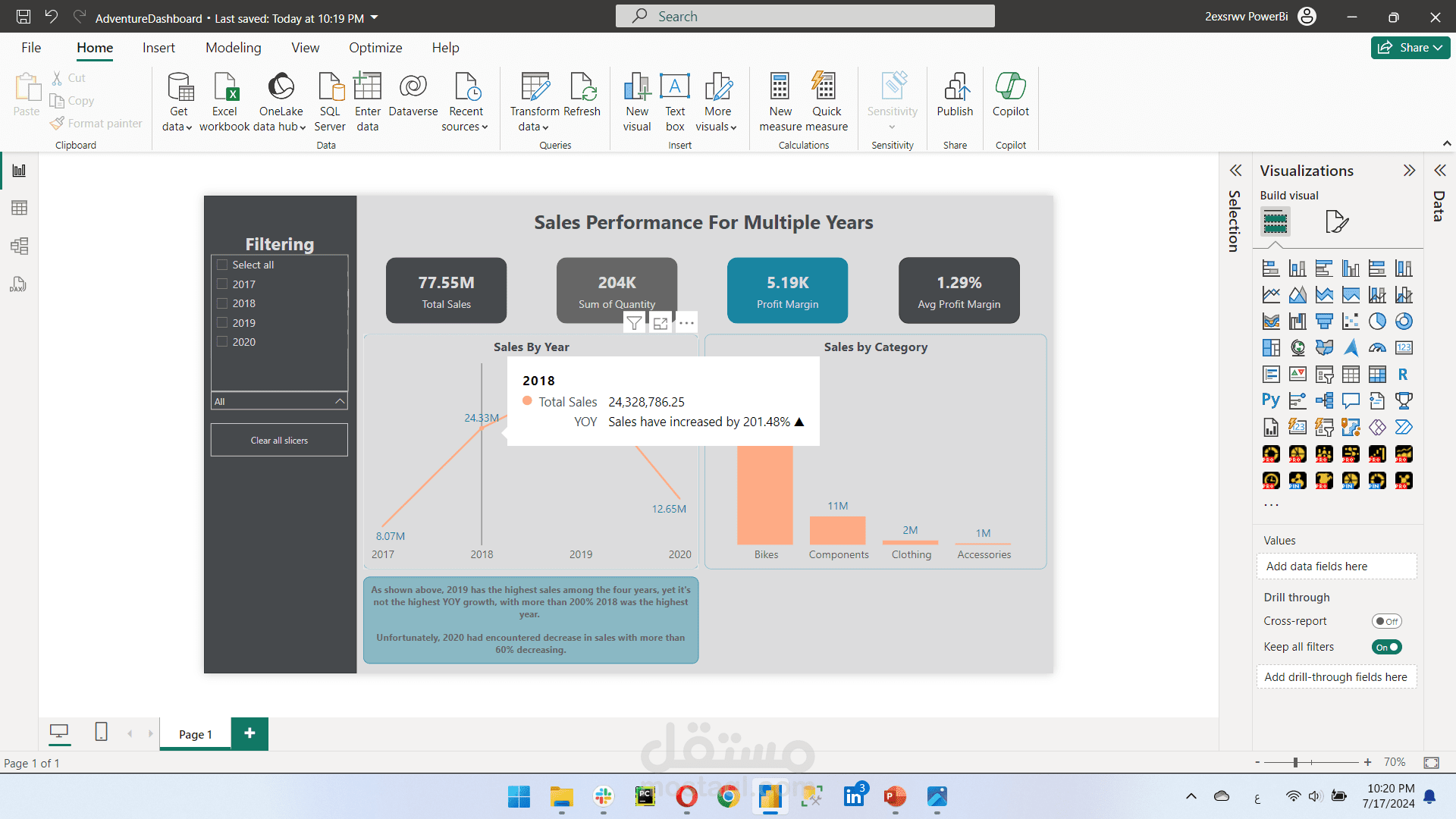Screen dimensions: 1456x819
Task: Switch to the desktop layout view
Action: tap(59, 732)
